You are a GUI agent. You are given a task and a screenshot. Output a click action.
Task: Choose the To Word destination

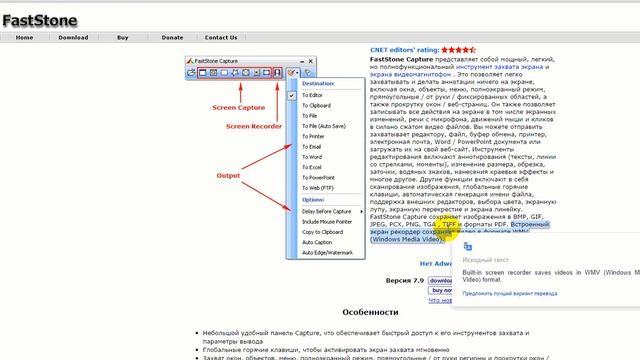point(312,157)
